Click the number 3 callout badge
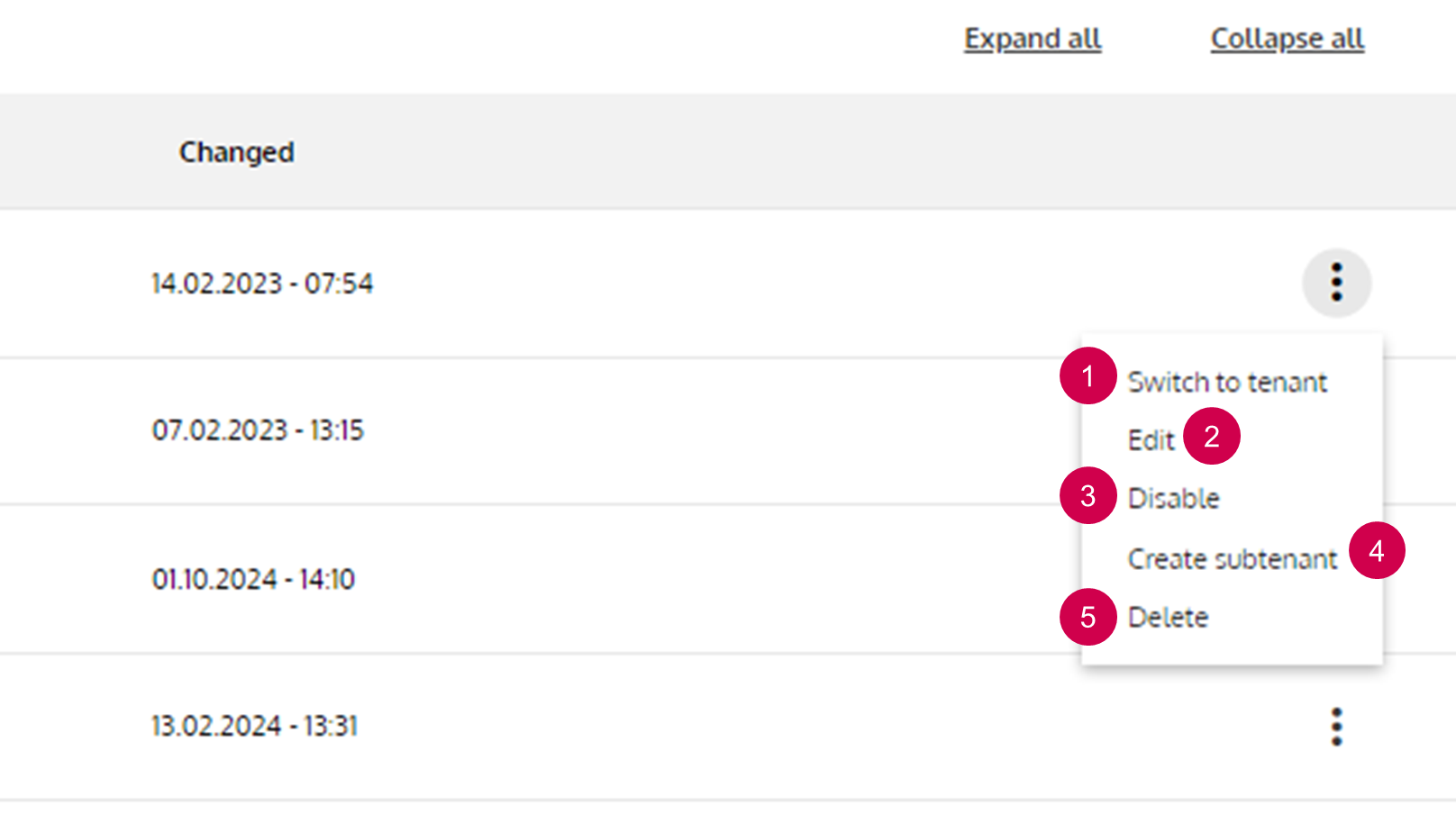The image size is (1456, 814). (1087, 495)
